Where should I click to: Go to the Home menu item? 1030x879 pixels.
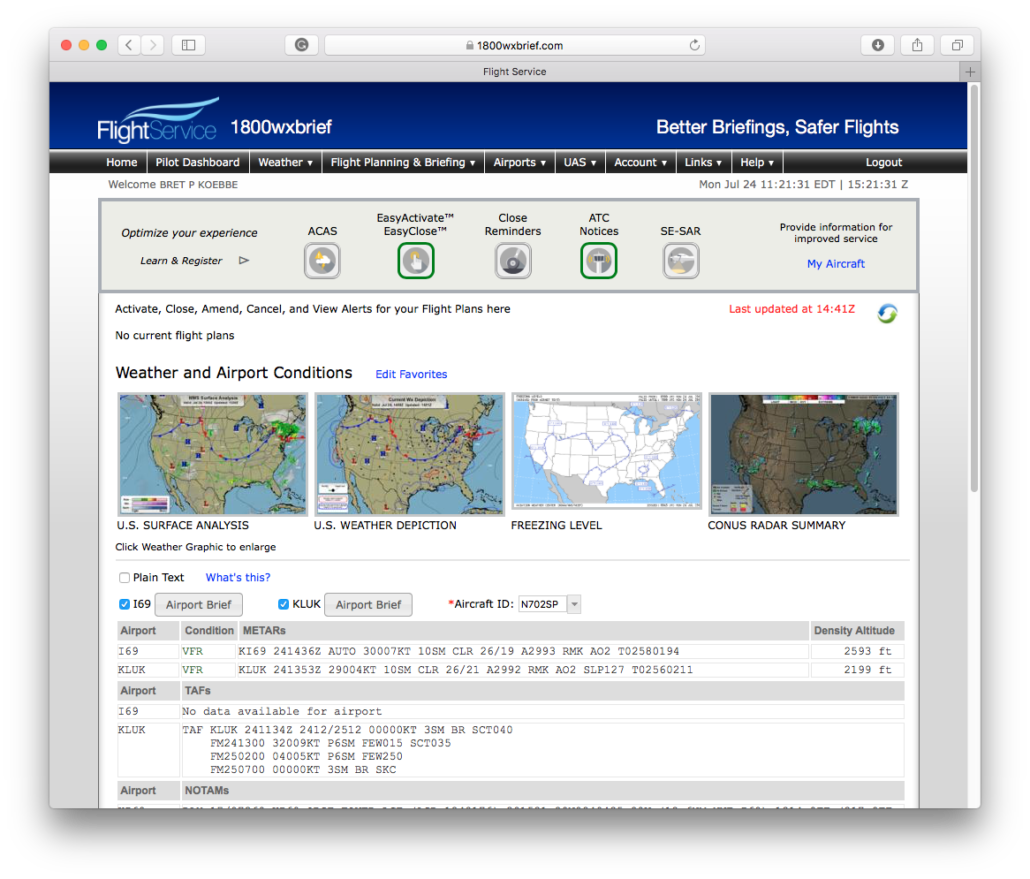coord(121,162)
